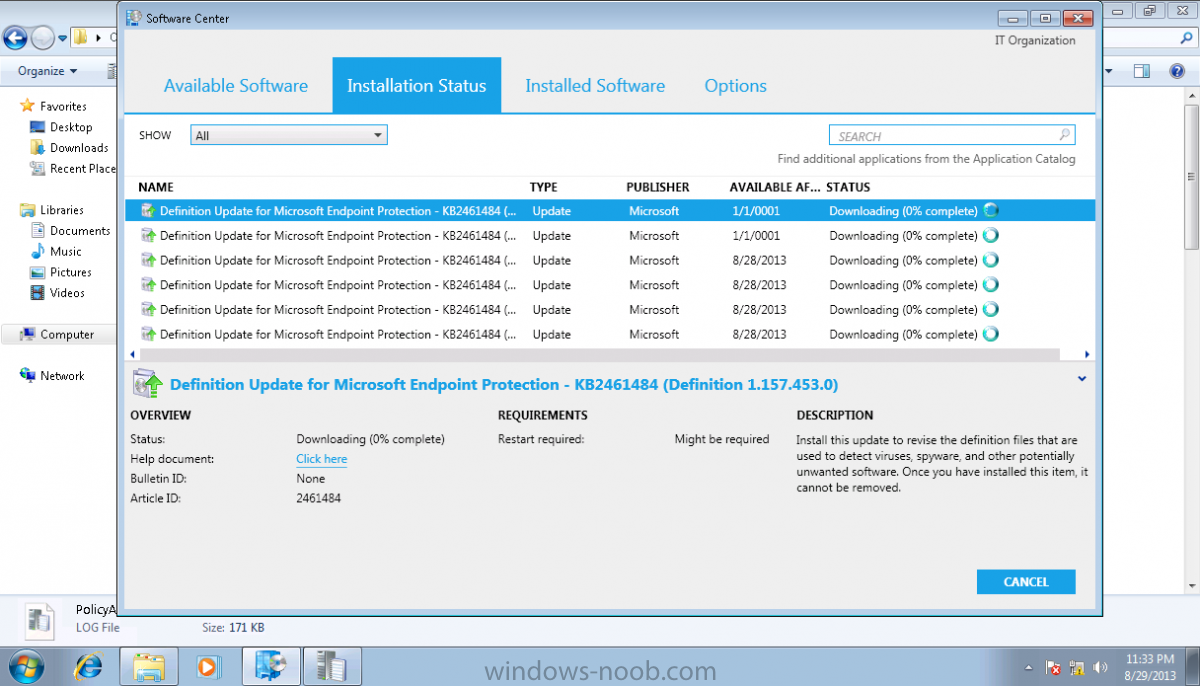Open Explorer's recent pages arrow beside Forward
The image size is (1200, 686).
pyautogui.click(x=63, y=38)
